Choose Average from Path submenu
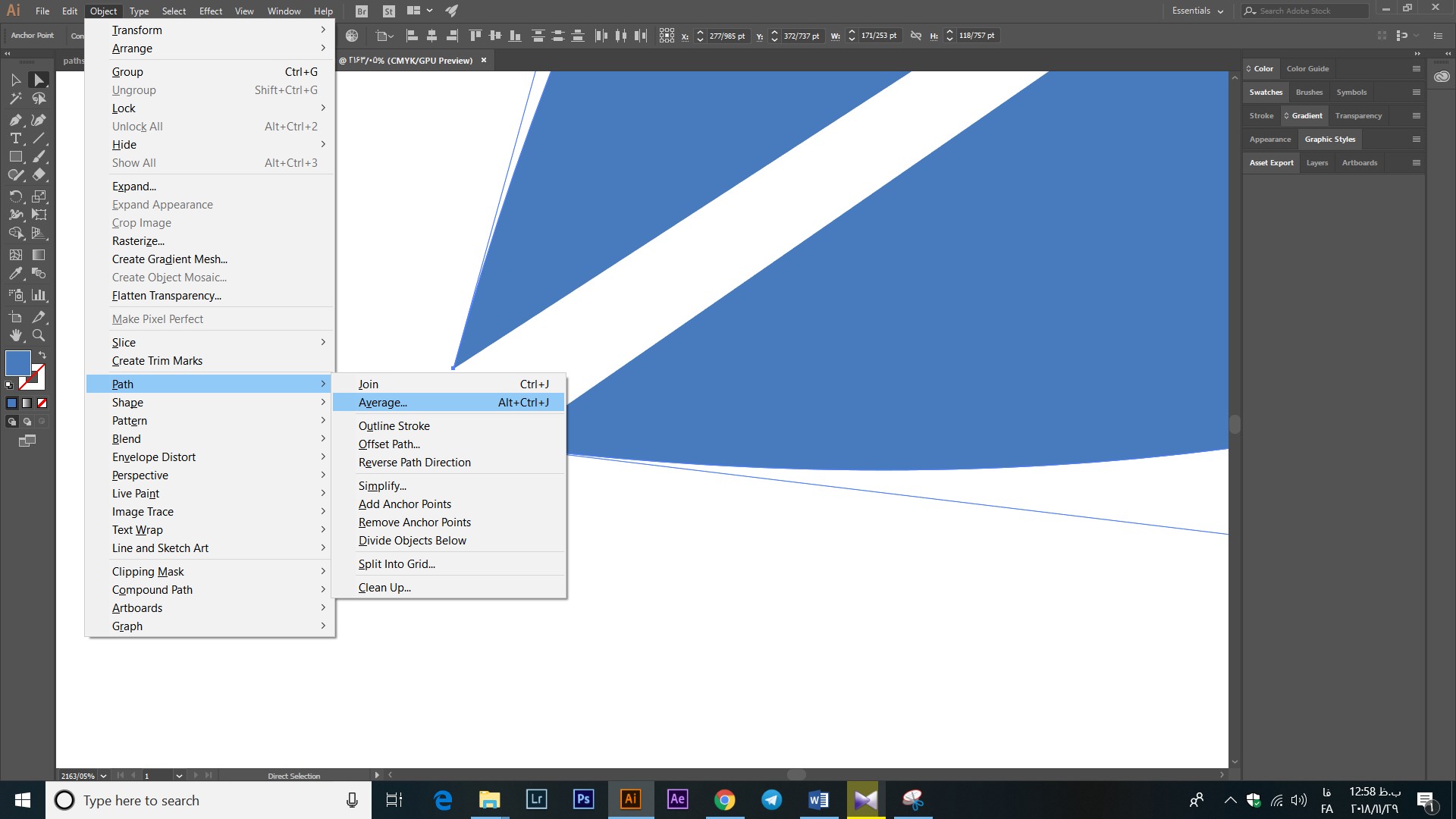This screenshot has width=1456, height=819. [449, 403]
